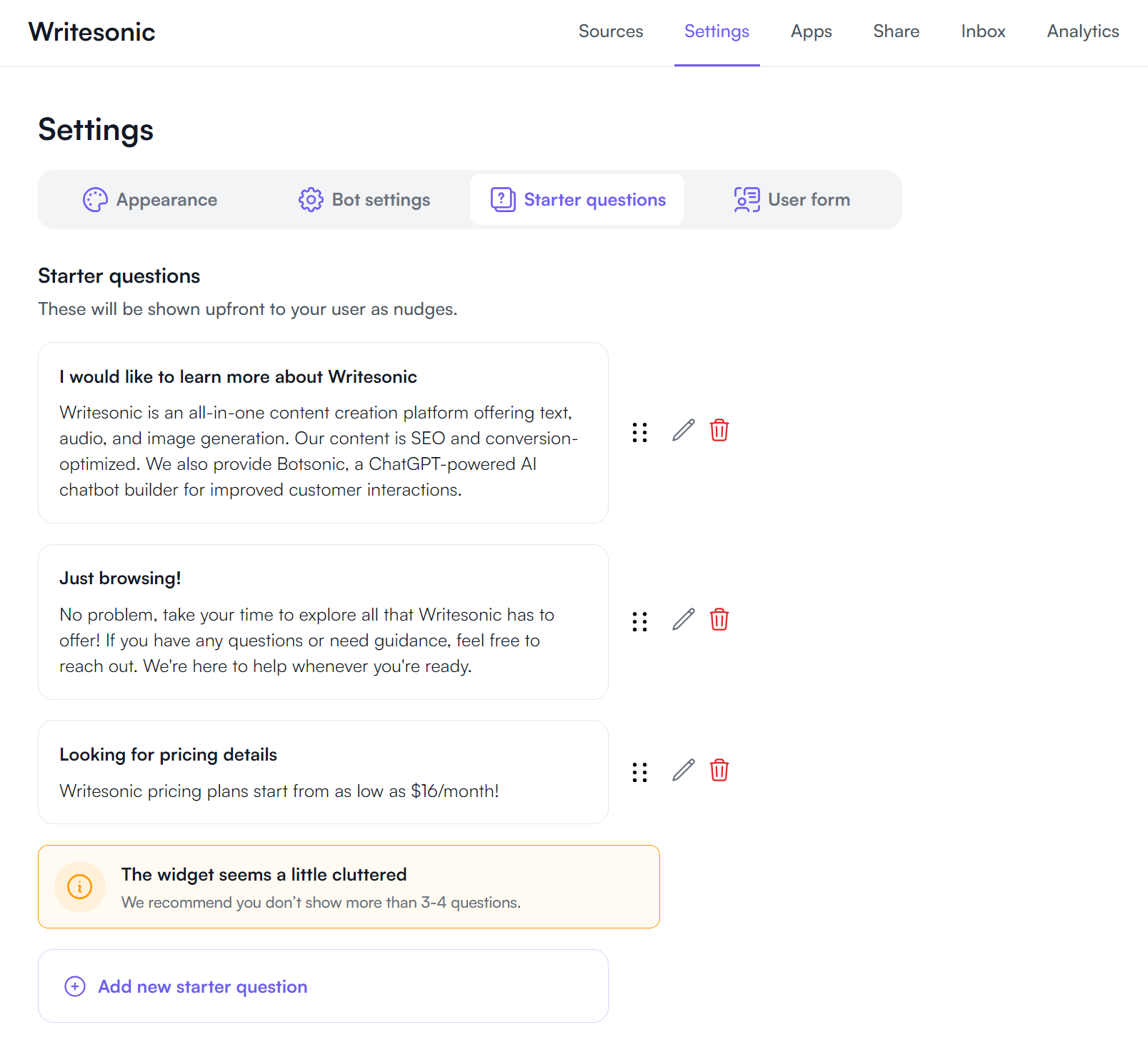
Task: Delete the pricing details question
Action: (x=719, y=770)
